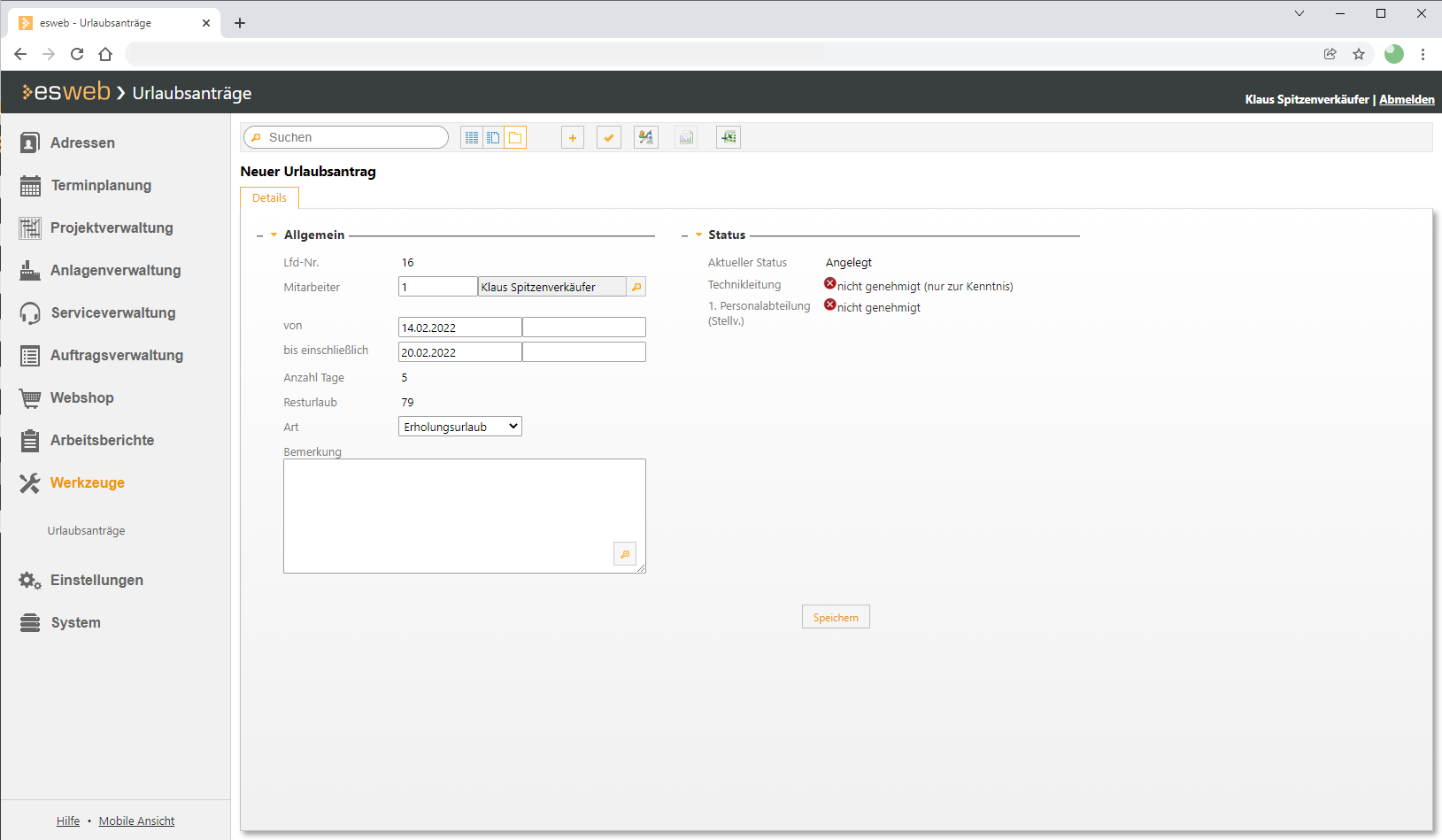Open Anlagenverwaltung from the sidebar
This screenshot has width=1442, height=840.
click(x=115, y=270)
